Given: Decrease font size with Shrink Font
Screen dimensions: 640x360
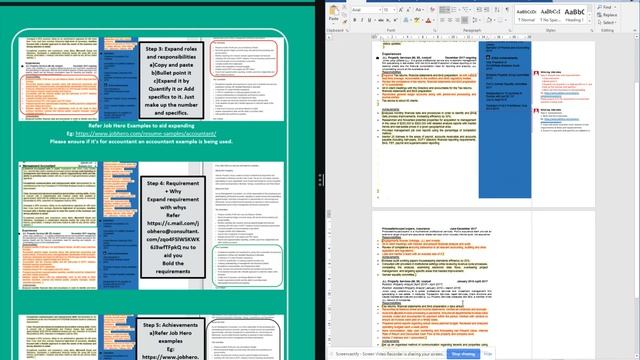Looking at the screenshot, I should [x=408, y=9].
